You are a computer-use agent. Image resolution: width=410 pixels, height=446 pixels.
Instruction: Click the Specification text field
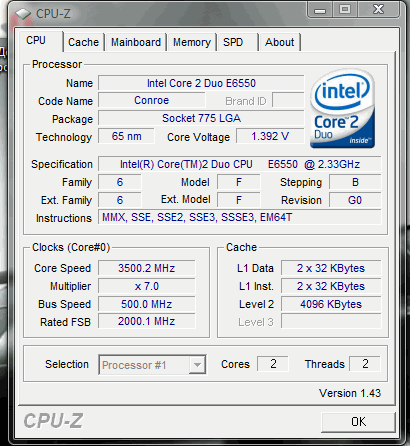tap(240, 164)
